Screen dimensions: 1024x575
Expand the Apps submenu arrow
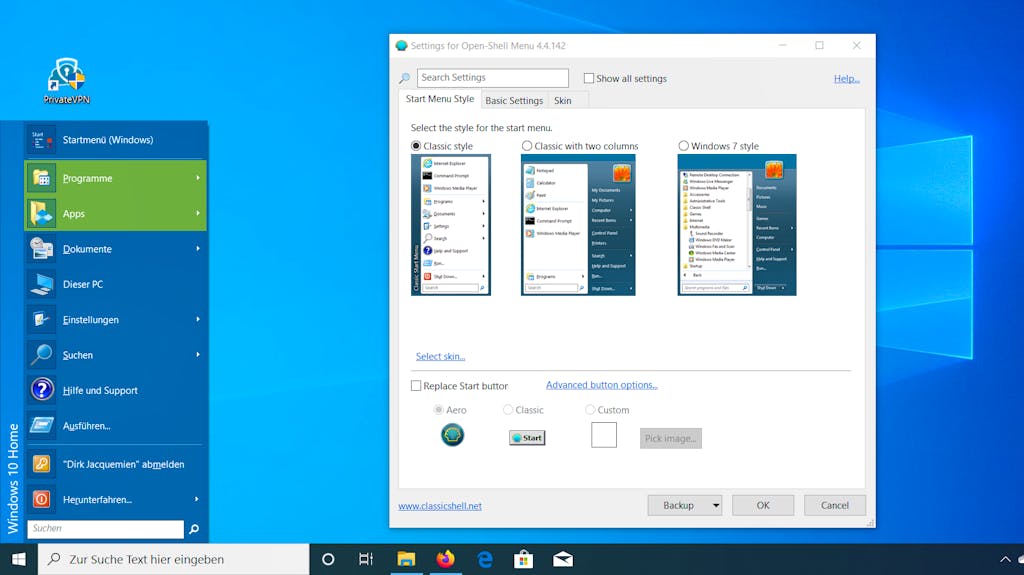[x=198, y=213]
